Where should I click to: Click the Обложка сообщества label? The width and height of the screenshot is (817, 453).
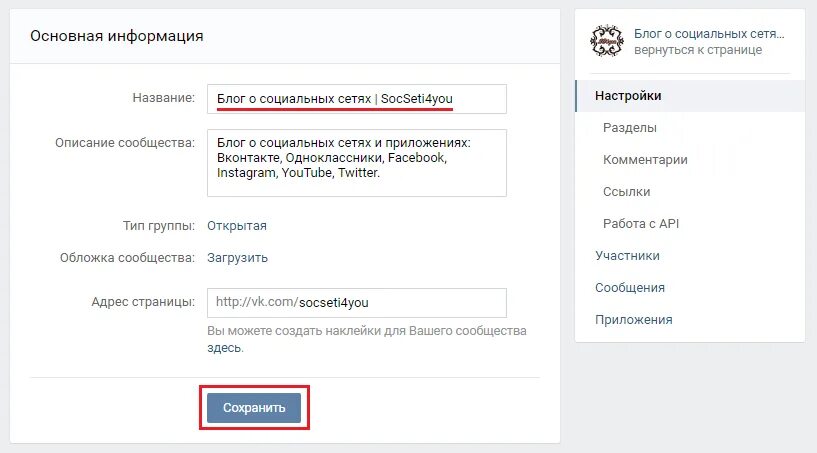pos(127,258)
